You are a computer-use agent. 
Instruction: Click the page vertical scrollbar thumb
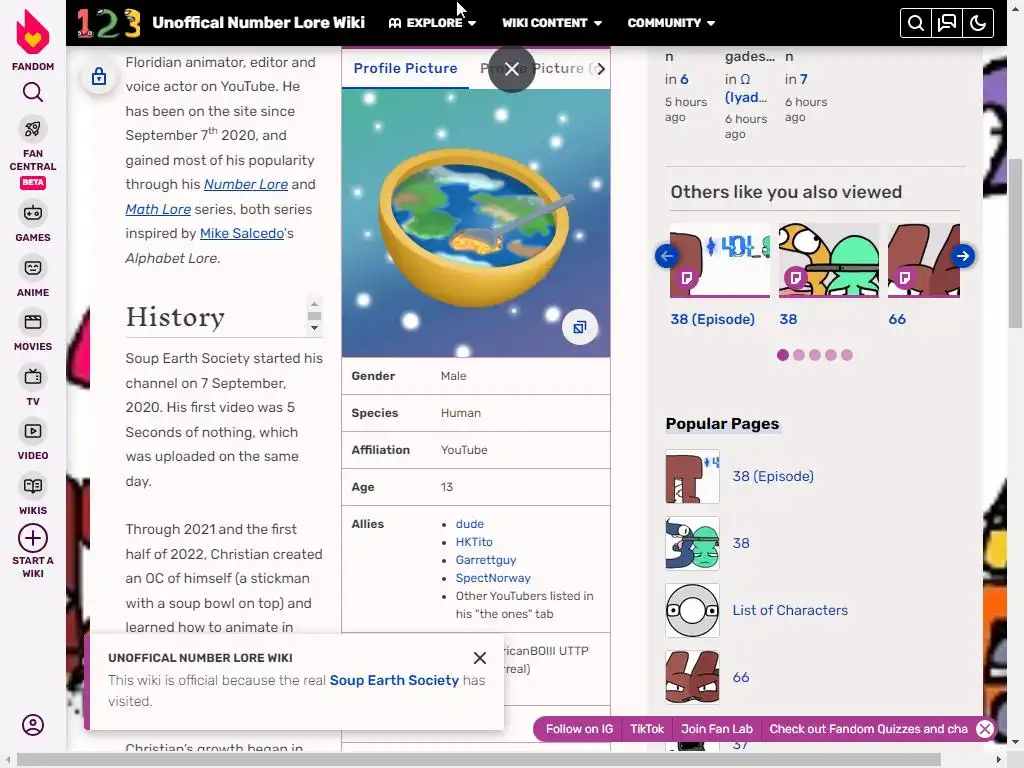click(1016, 242)
